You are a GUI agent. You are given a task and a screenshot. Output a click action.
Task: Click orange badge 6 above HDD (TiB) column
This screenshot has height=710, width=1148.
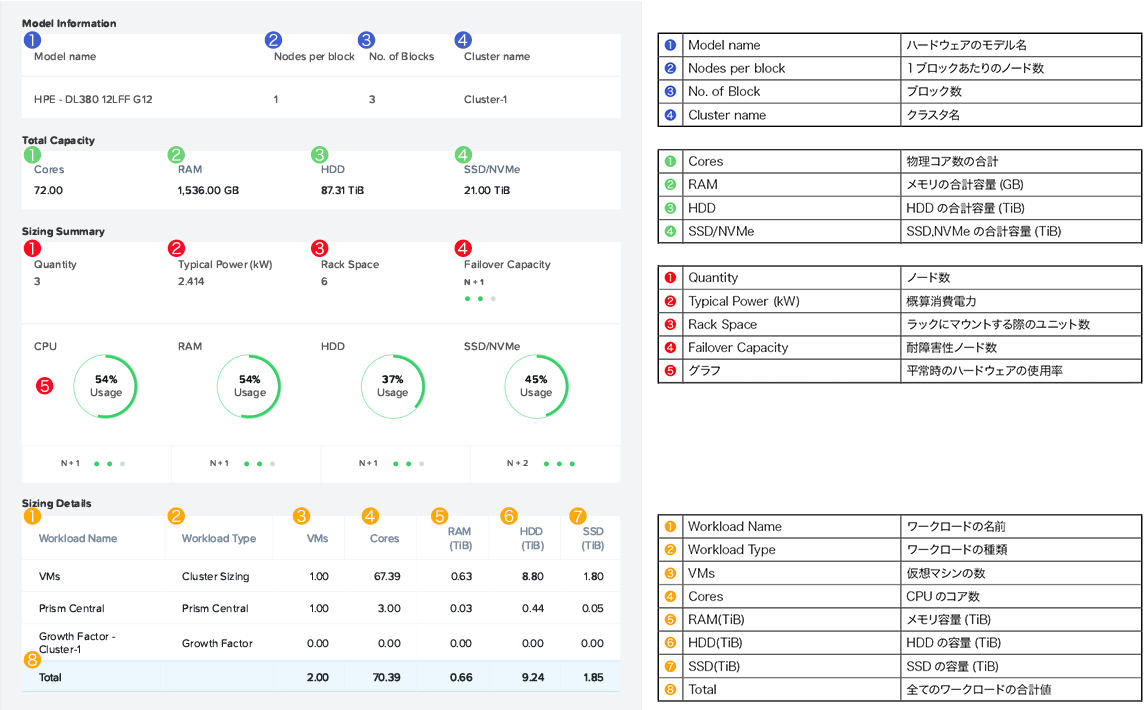[x=508, y=516]
